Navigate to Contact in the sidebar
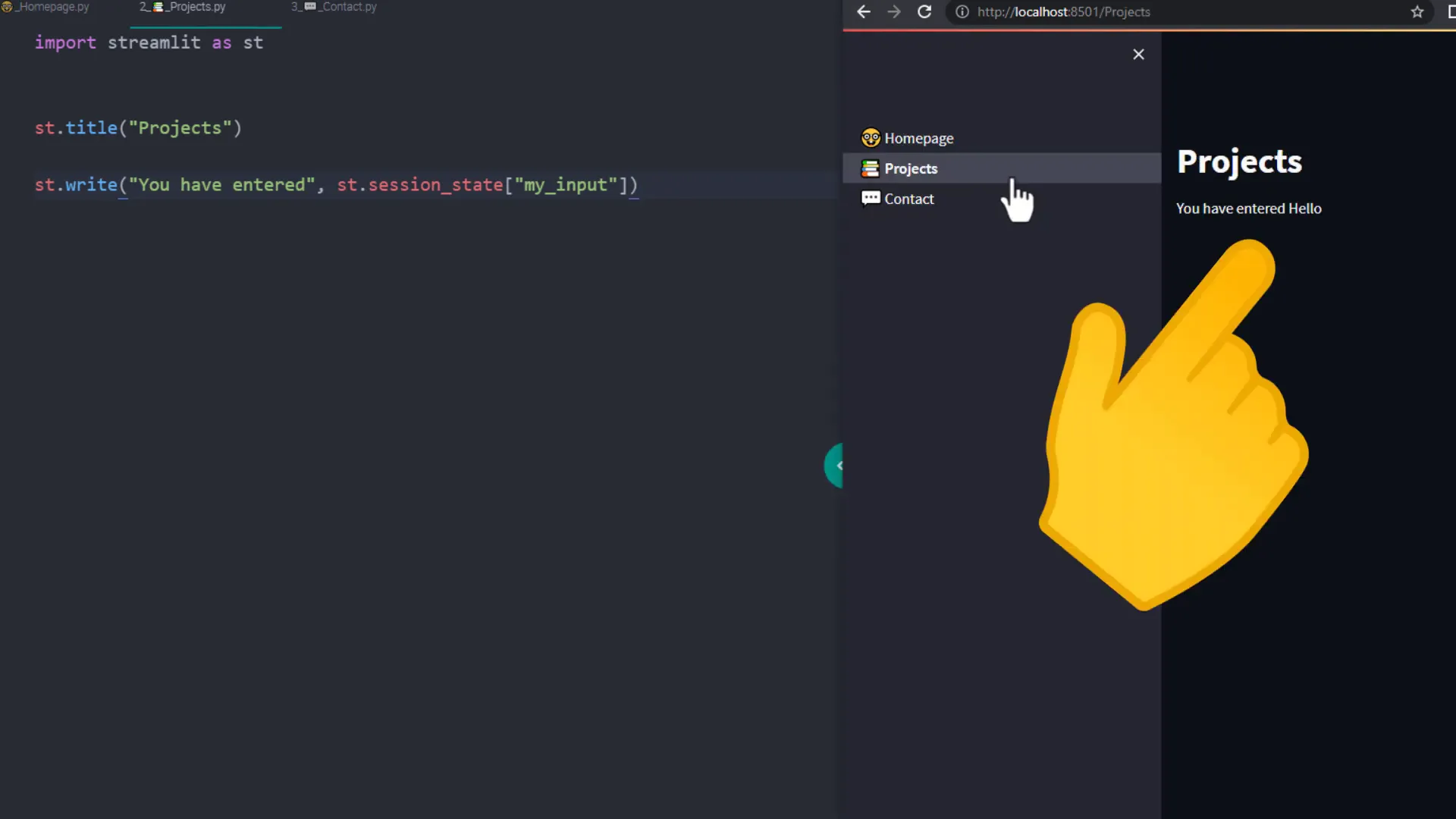1456x819 pixels. (x=908, y=198)
